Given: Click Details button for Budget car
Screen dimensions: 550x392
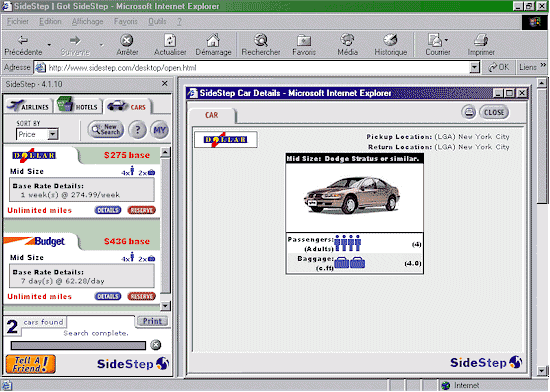Looking at the screenshot, I should click(x=108, y=296).
